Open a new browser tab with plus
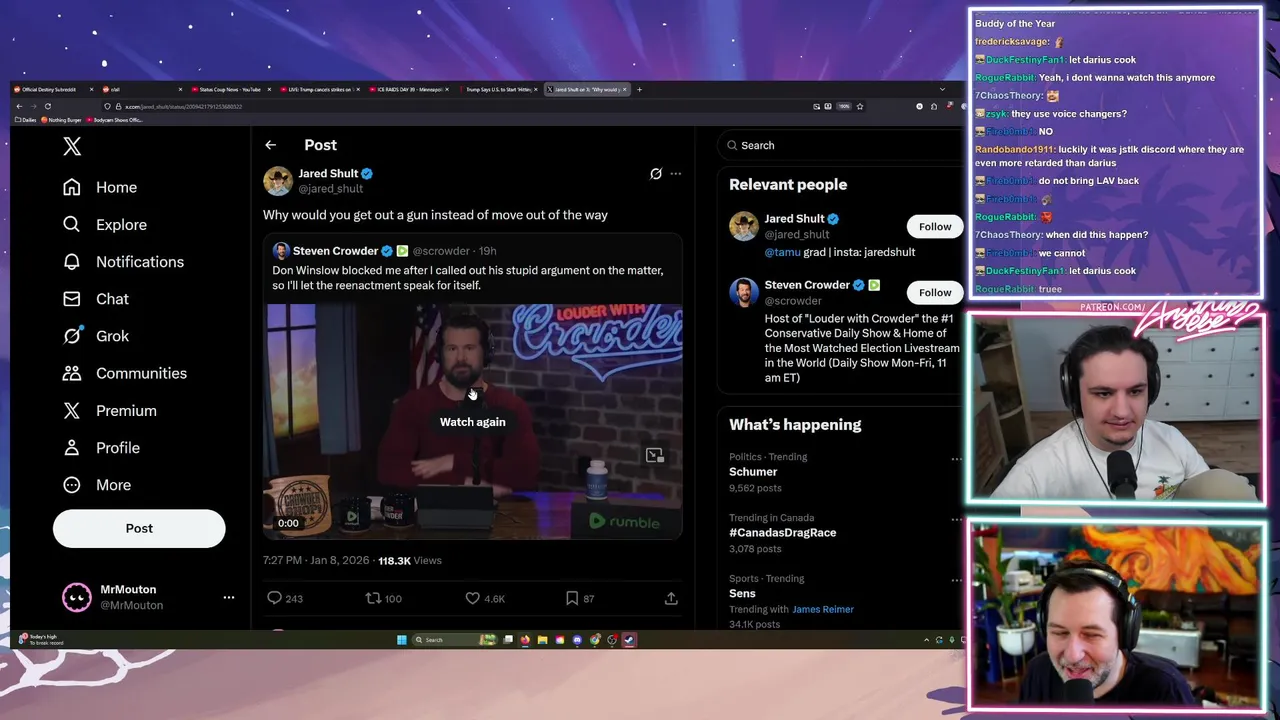 point(640,89)
